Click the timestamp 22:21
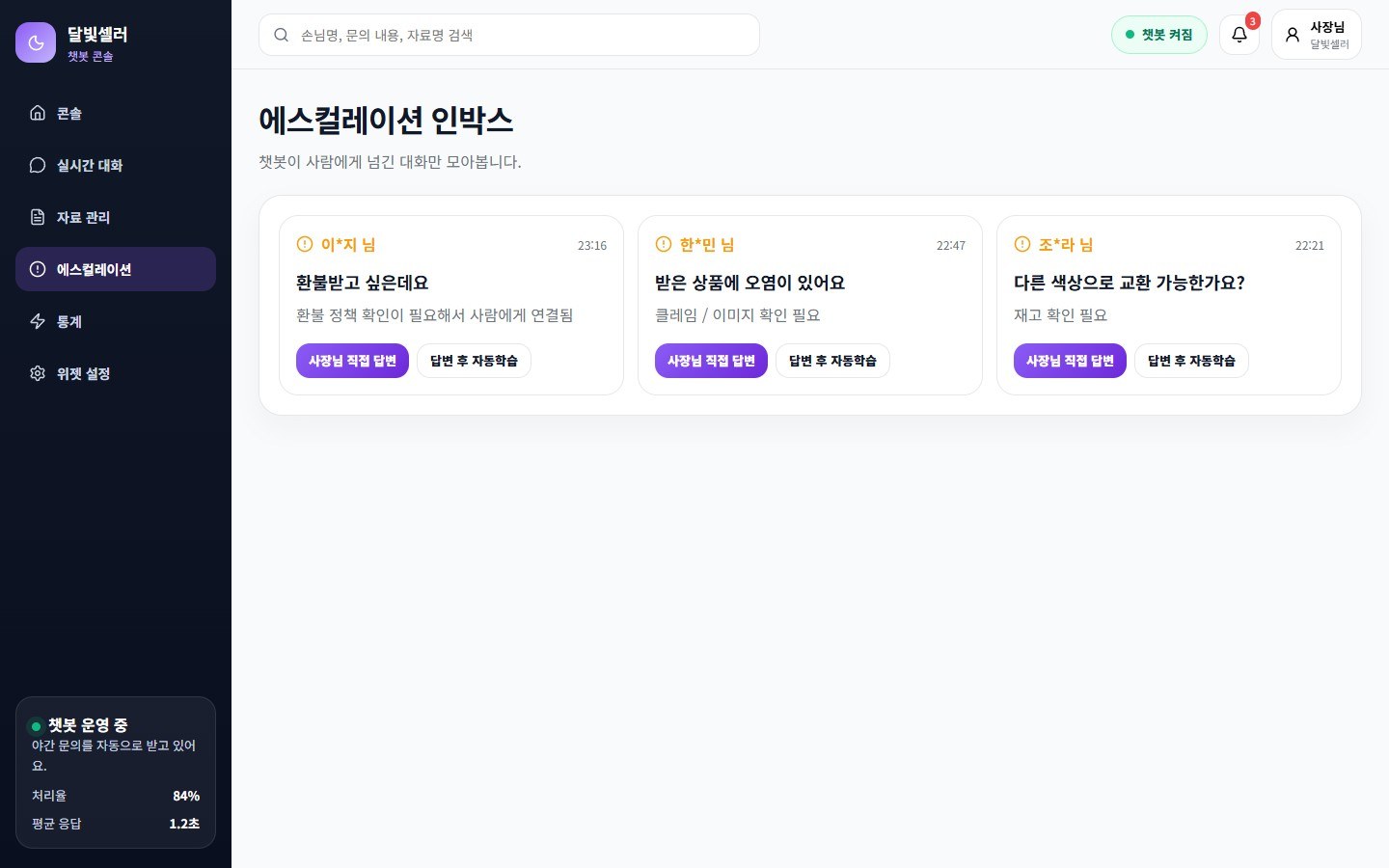 click(x=1310, y=245)
